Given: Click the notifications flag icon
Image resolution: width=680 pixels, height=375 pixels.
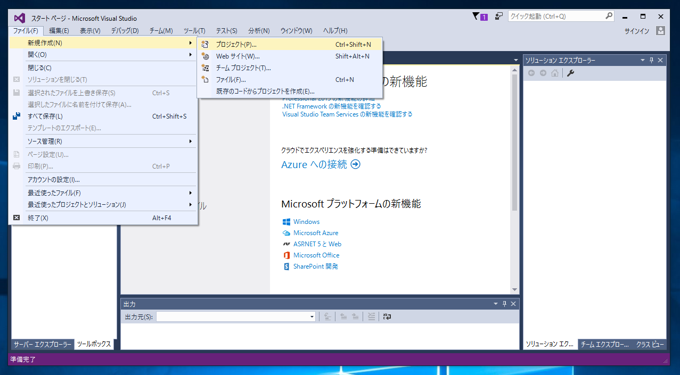Looking at the screenshot, I should click(476, 16).
